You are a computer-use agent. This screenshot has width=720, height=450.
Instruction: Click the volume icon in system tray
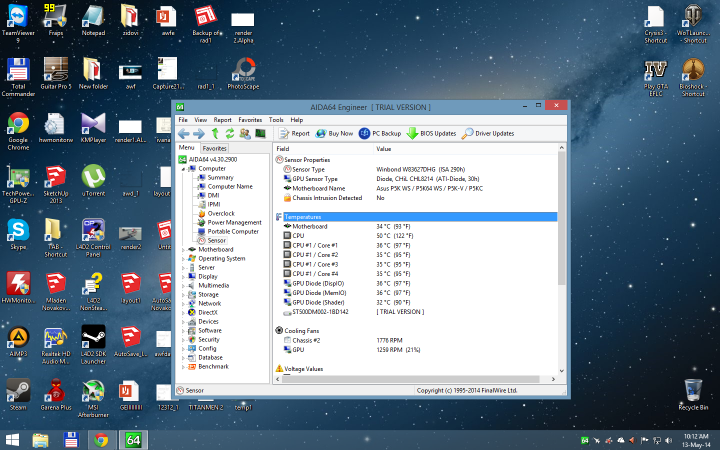[669, 440]
